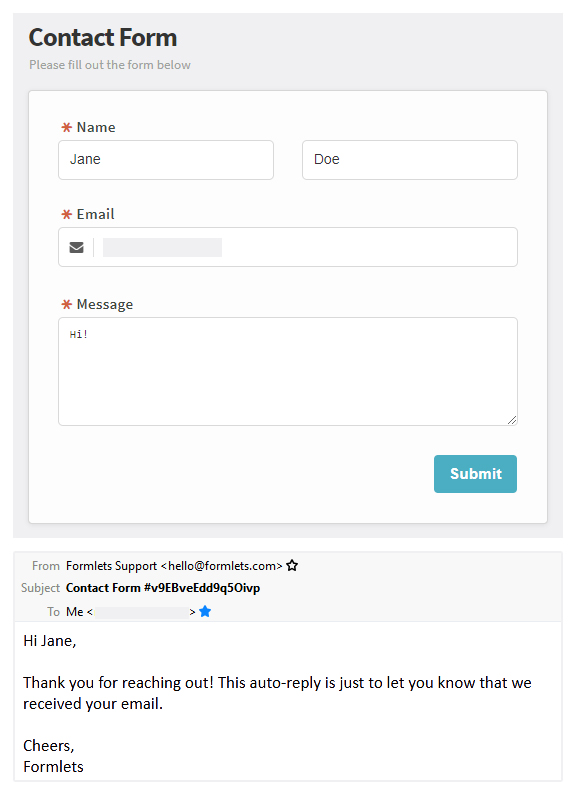Click the Hi Jane greeting text
The width and height of the screenshot is (576, 795).
tap(50, 641)
